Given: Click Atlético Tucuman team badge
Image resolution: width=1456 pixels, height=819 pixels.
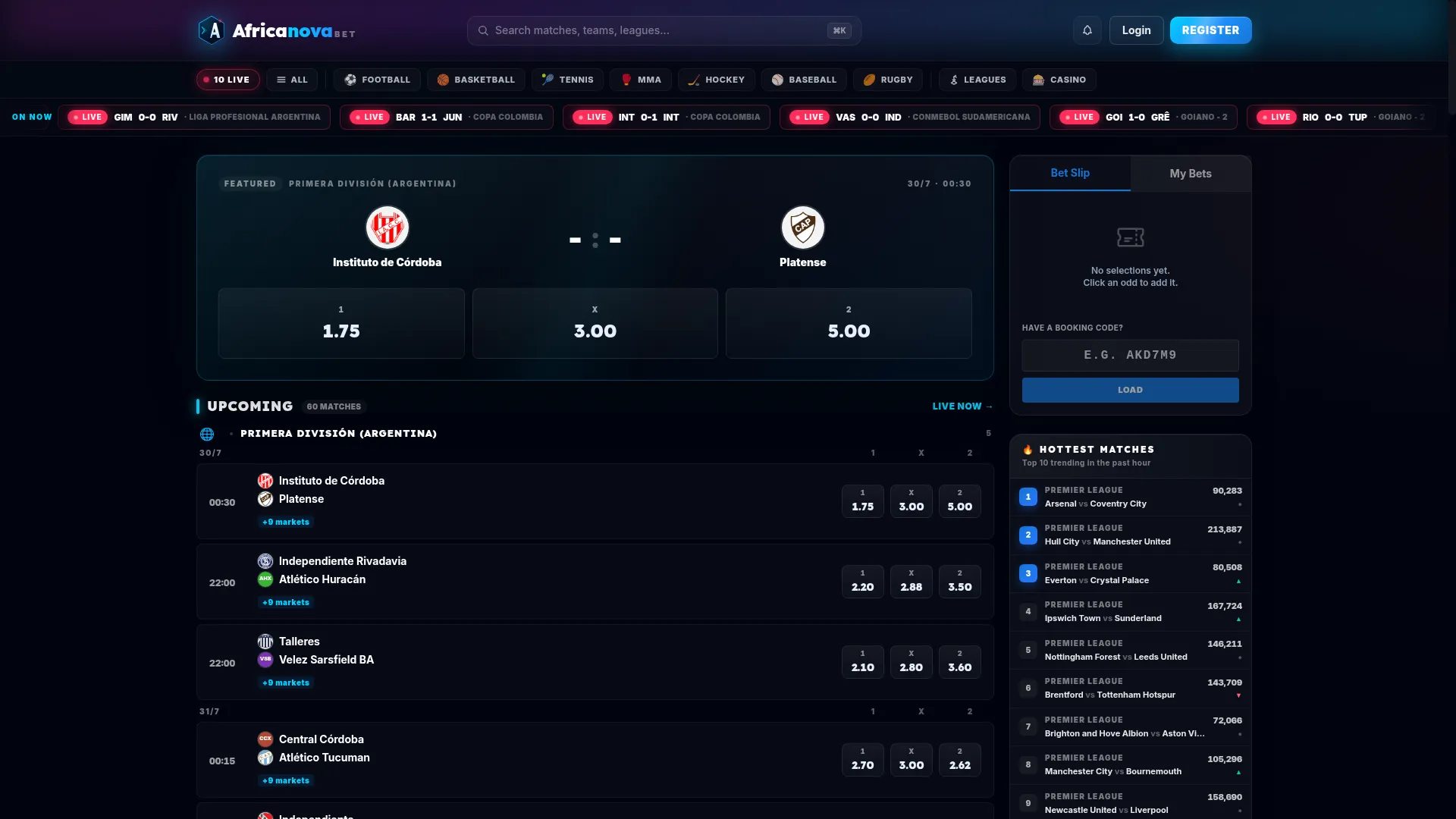Looking at the screenshot, I should [265, 758].
